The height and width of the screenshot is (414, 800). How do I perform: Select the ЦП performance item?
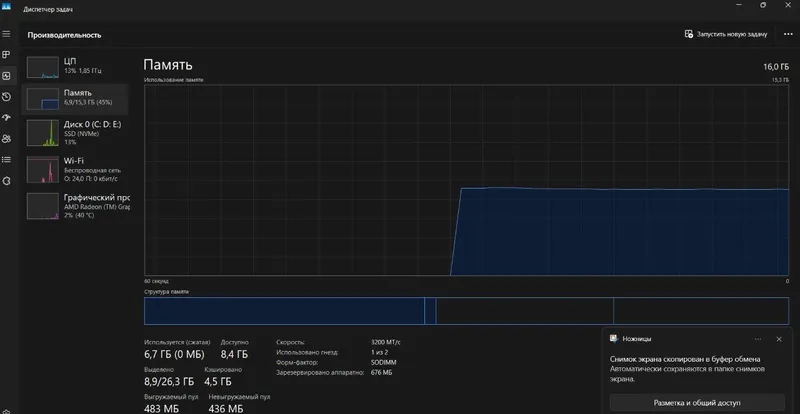pos(75,66)
